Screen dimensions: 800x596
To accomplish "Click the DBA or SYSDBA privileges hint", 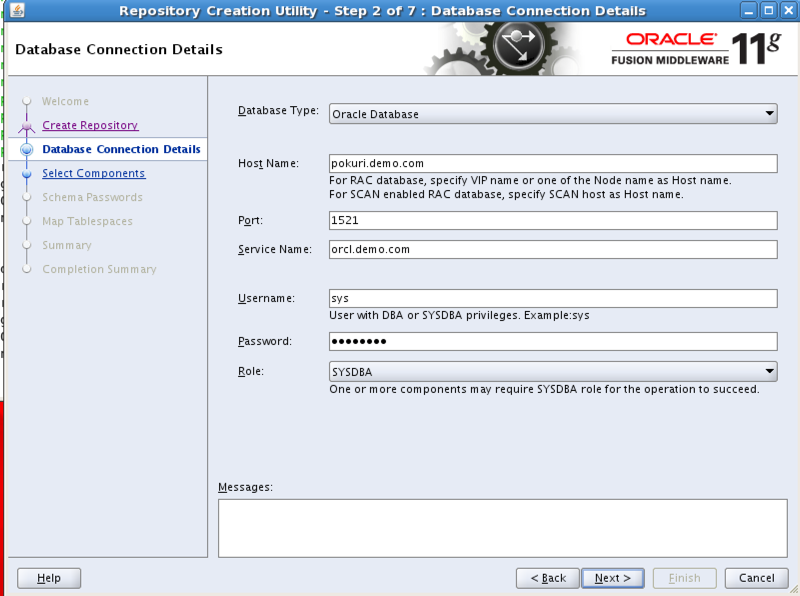I will coord(459,315).
